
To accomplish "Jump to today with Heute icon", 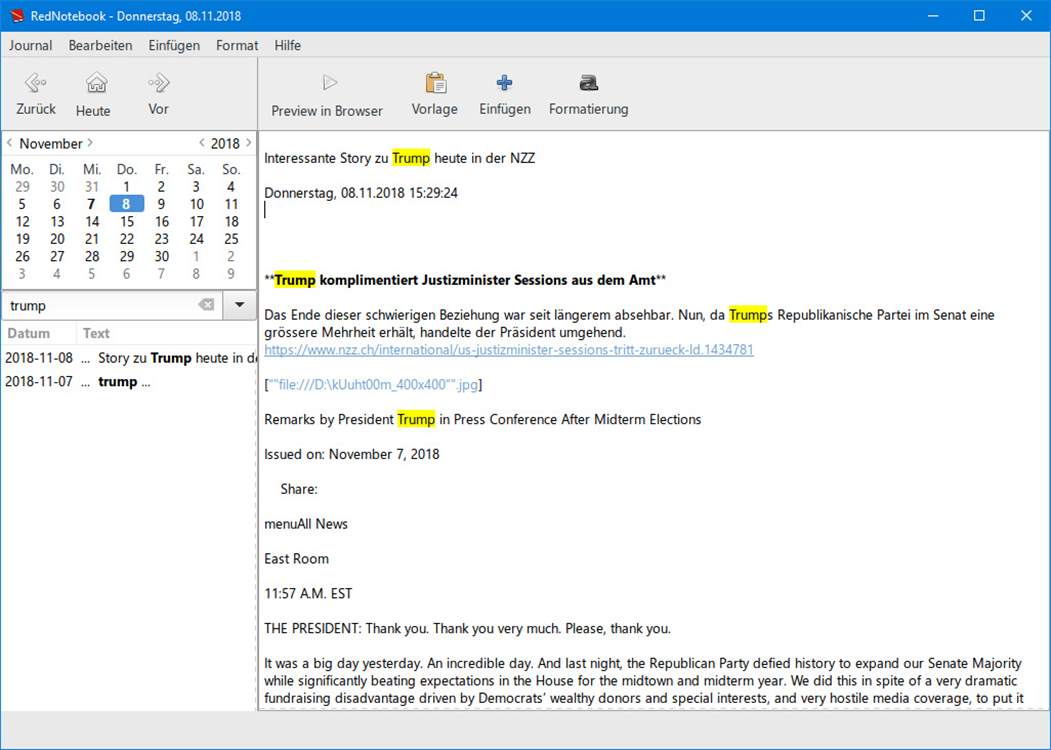I will coord(97,83).
